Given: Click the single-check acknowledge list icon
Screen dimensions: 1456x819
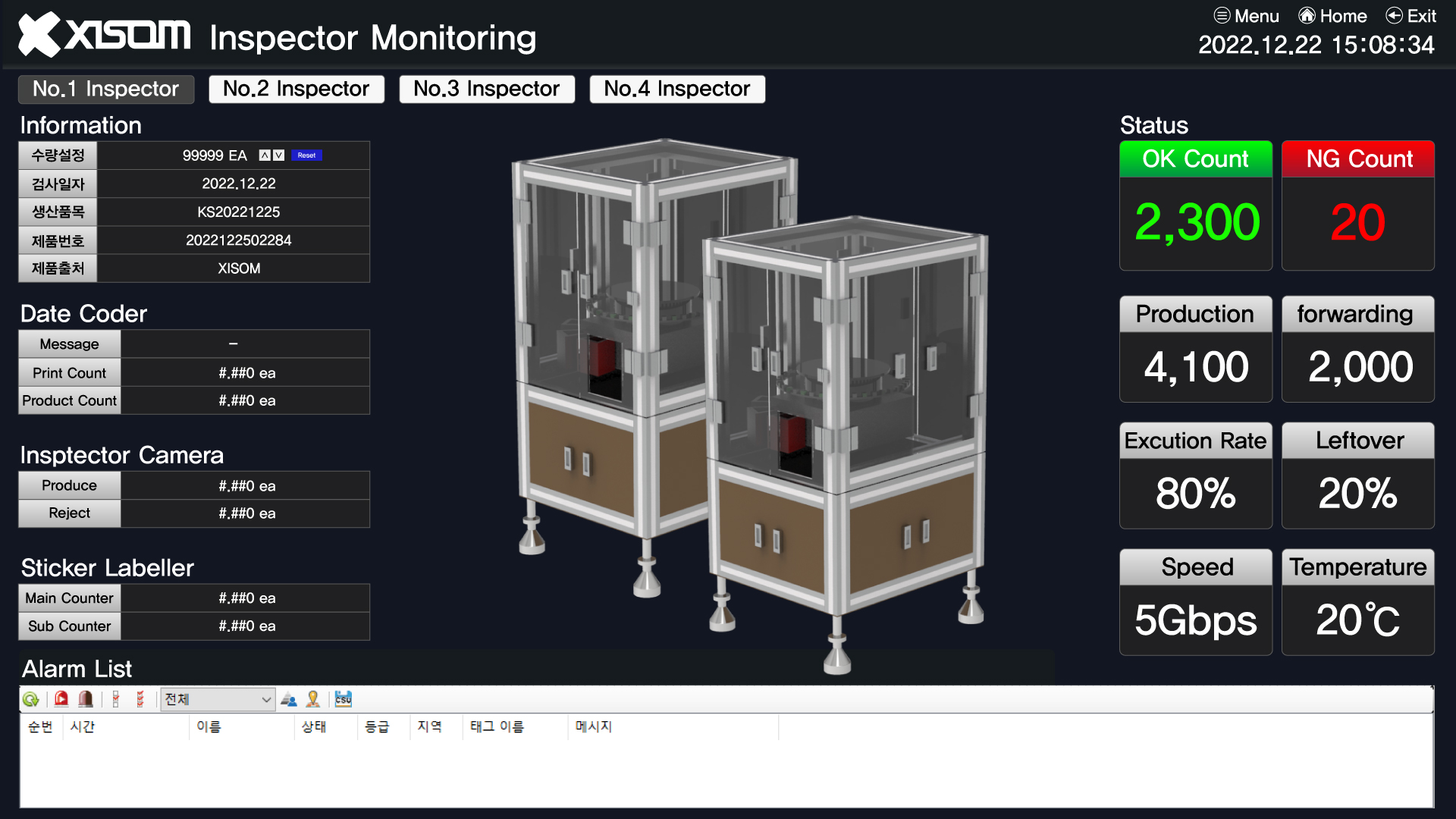Looking at the screenshot, I should [116, 699].
